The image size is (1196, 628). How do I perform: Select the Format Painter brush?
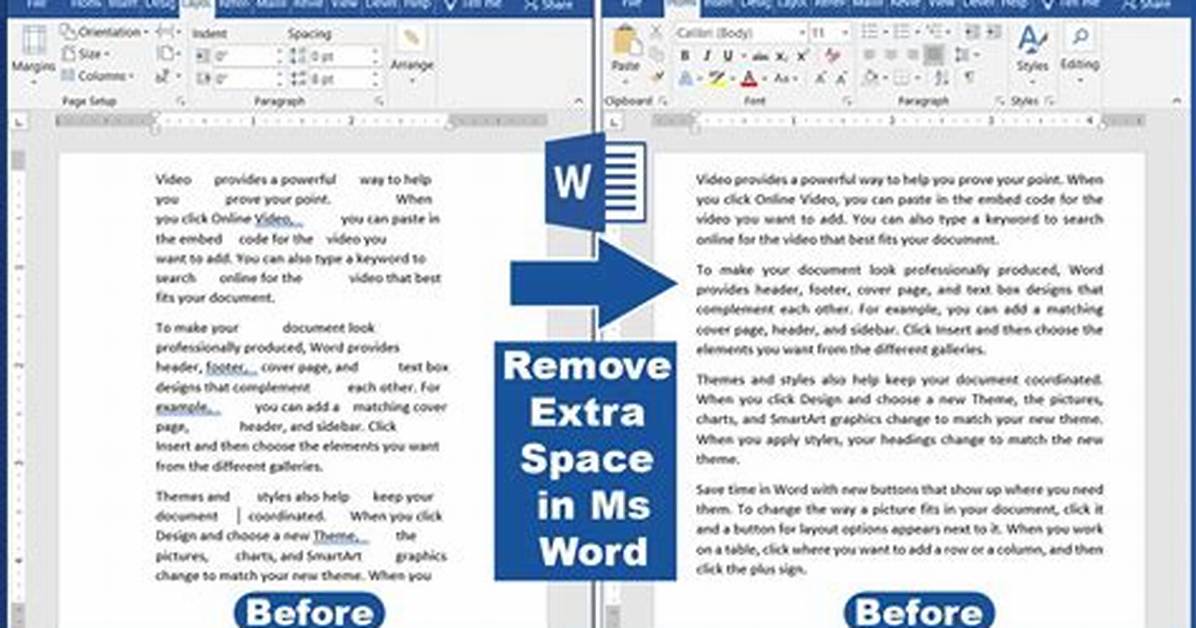(x=656, y=77)
